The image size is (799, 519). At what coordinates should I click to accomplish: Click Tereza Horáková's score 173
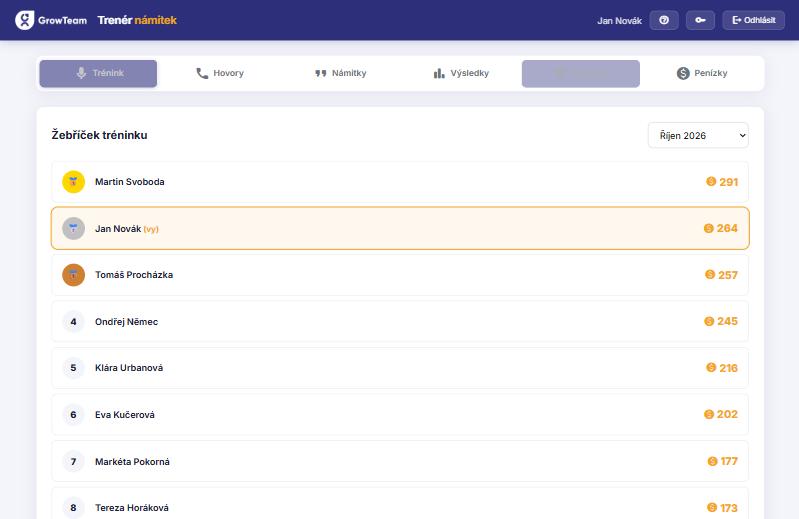point(729,508)
